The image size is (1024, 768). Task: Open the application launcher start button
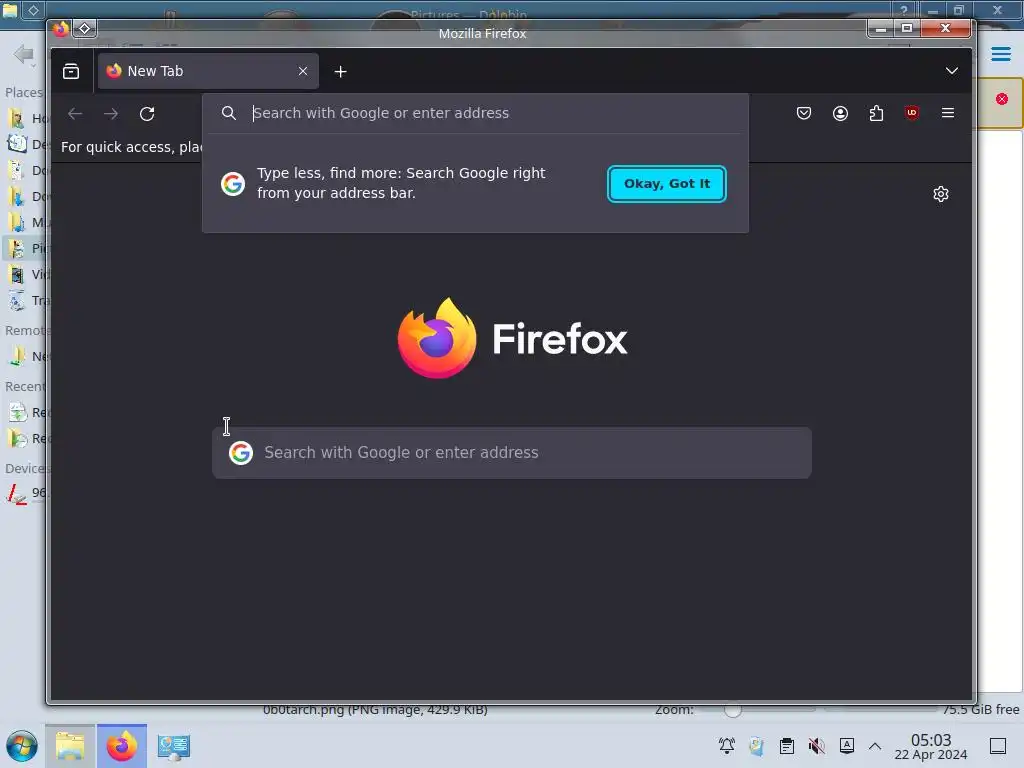(22, 746)
